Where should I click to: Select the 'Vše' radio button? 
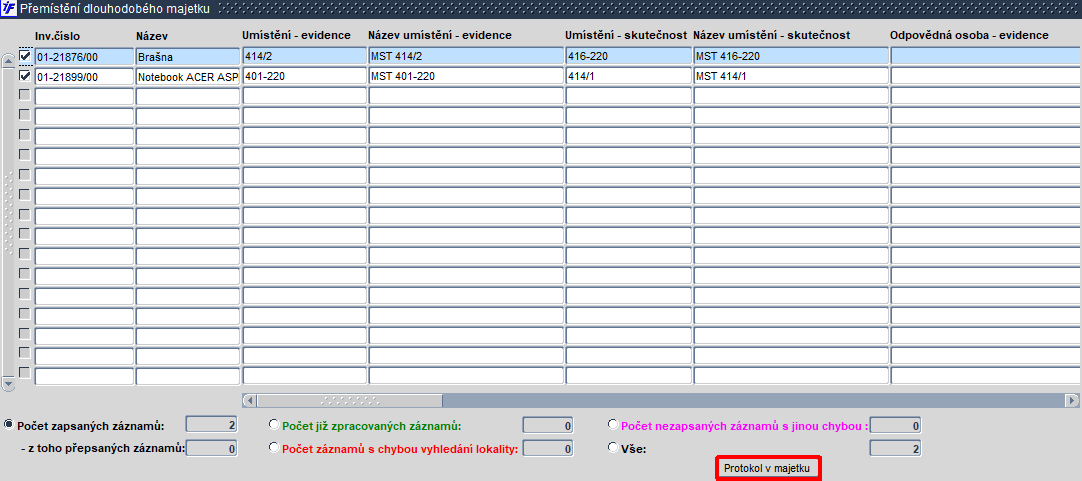(613, 447)
